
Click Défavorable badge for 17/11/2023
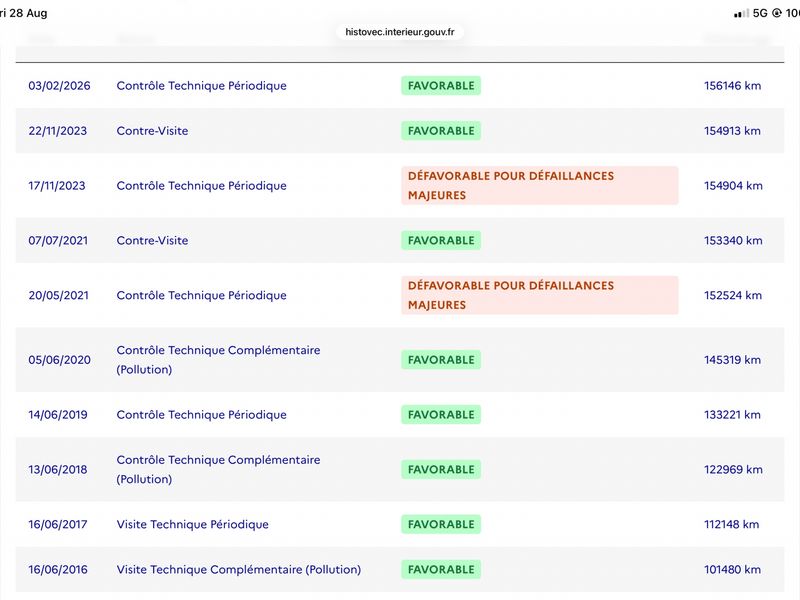coord(540,186)
